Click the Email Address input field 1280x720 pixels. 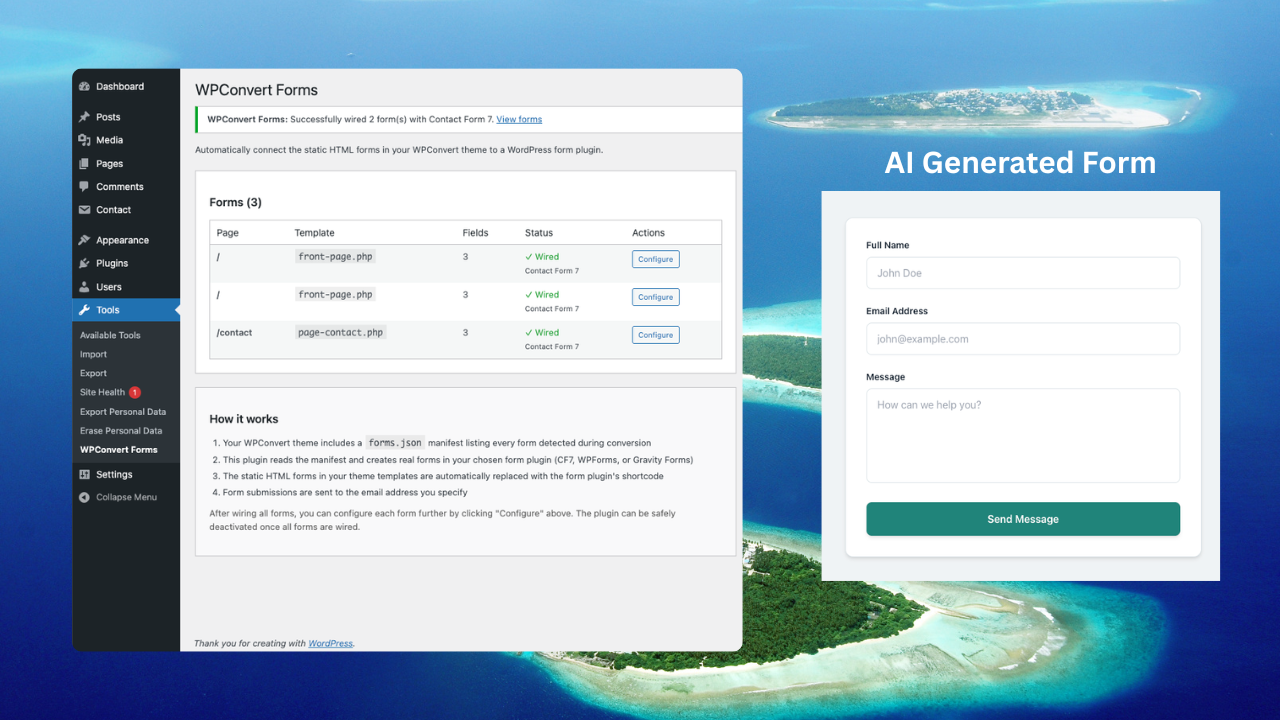click(x=1023, y=339)
